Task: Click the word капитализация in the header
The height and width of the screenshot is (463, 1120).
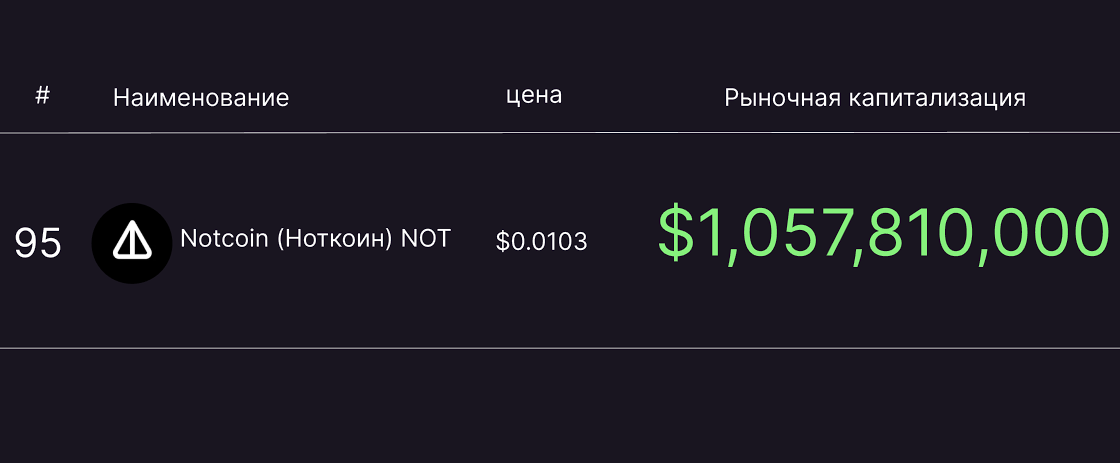Action: coord(937,99)
